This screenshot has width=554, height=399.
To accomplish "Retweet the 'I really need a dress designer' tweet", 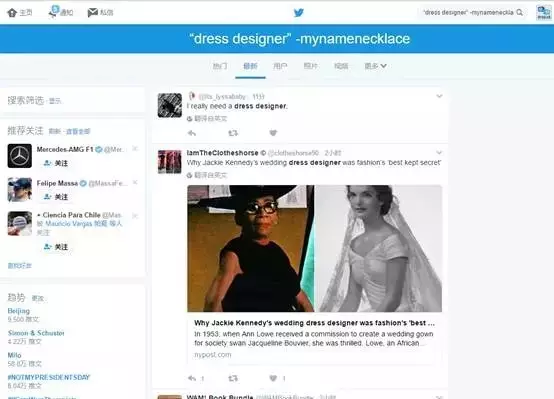I will [233, 133].
